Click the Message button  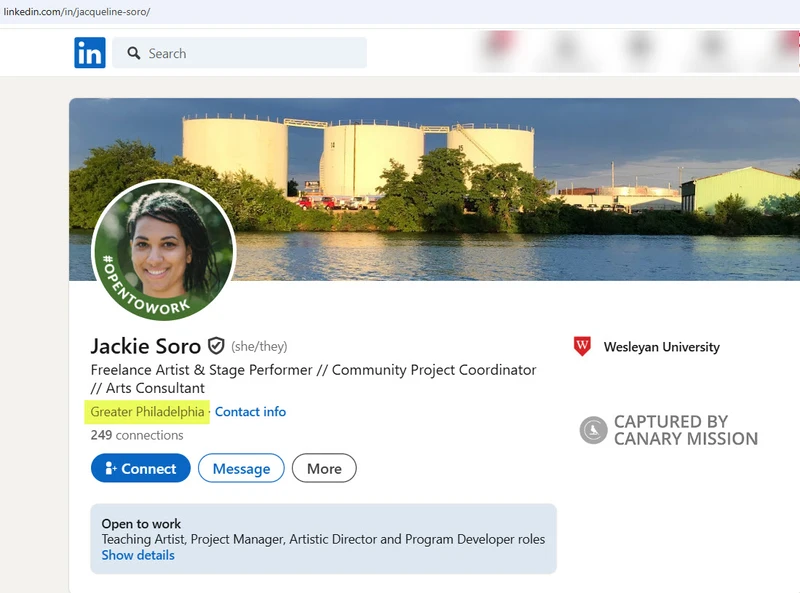(241, 468)
